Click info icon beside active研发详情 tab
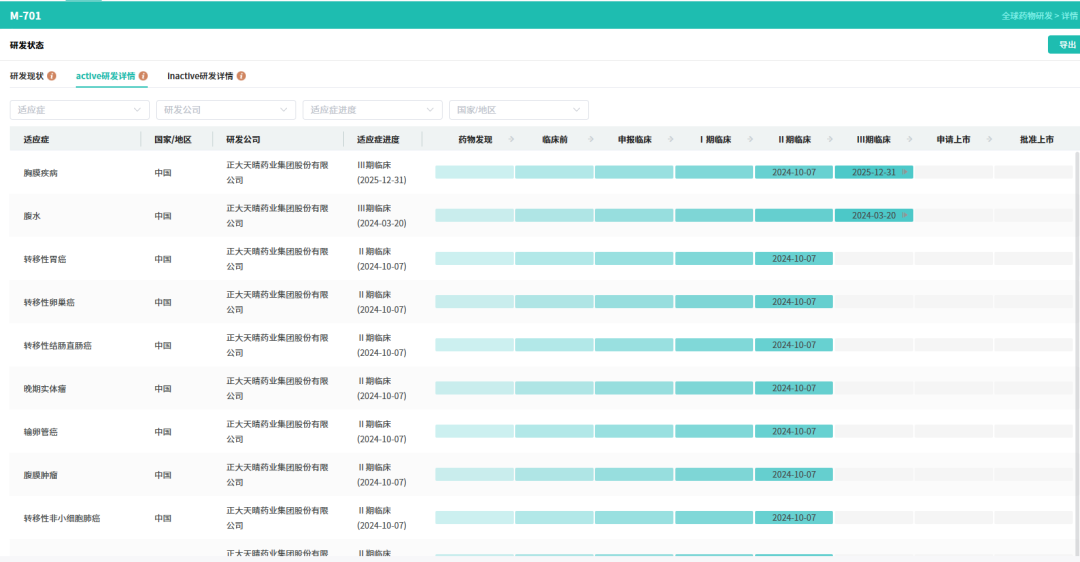Screen dimensions: 1080x562 click(x=143, y=76)
